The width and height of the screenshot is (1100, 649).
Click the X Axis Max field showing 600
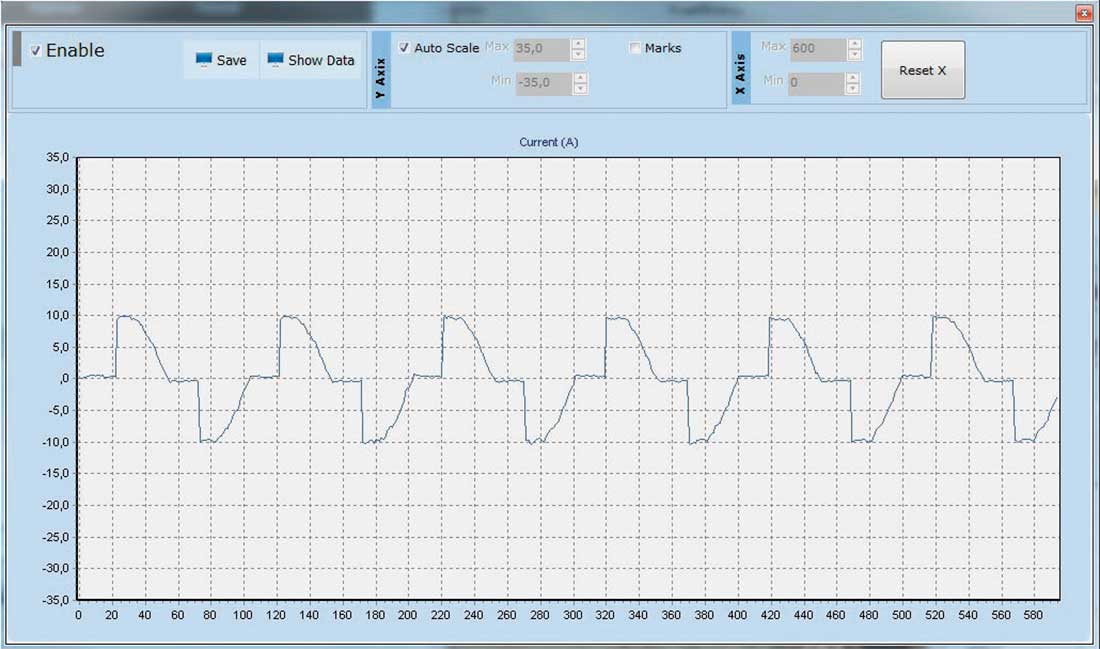818,49
